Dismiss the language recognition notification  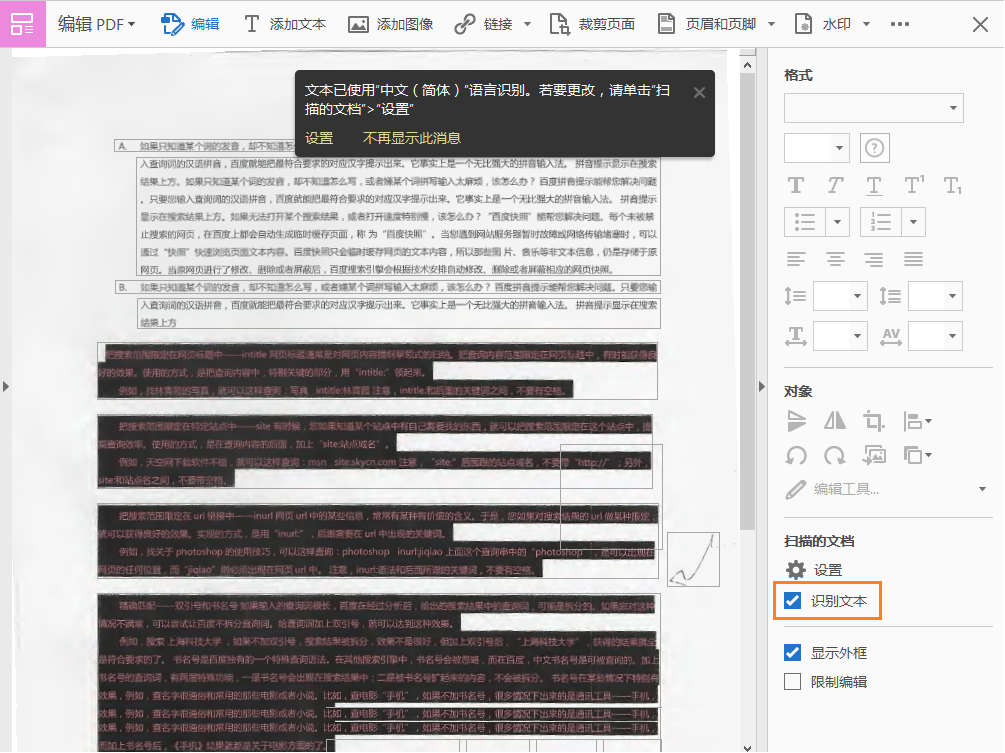699,92
